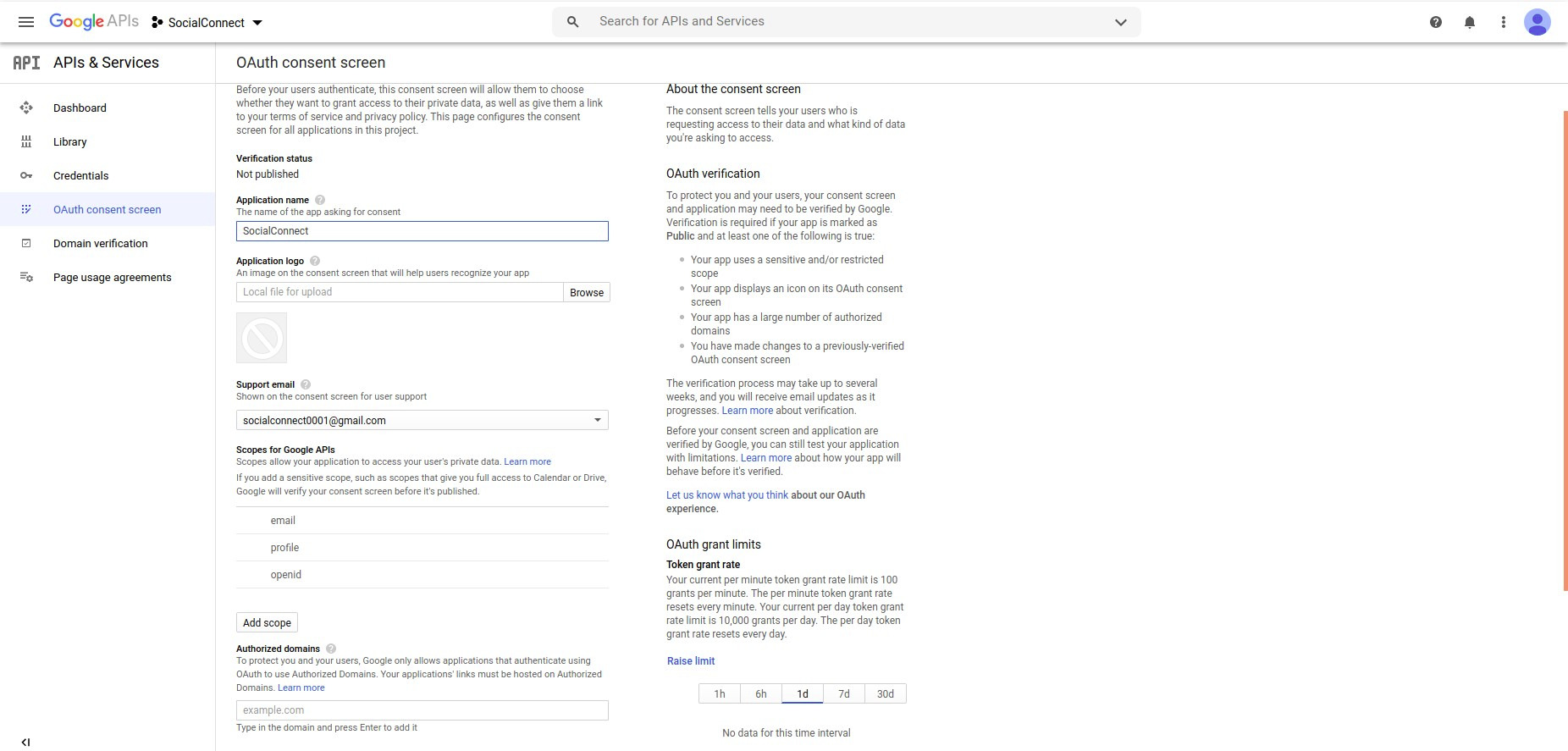Select the 1h time interval tab
This screenshot has width=1568, height=751.
click(720, 693)
